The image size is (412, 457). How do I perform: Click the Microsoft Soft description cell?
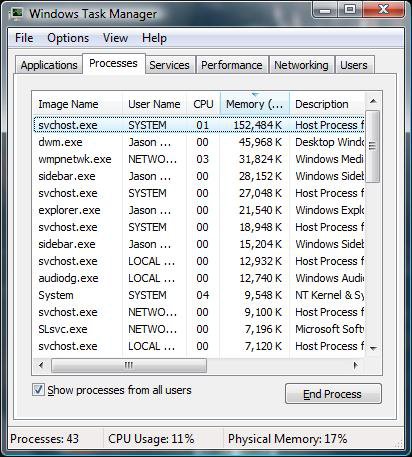(329, 329)
